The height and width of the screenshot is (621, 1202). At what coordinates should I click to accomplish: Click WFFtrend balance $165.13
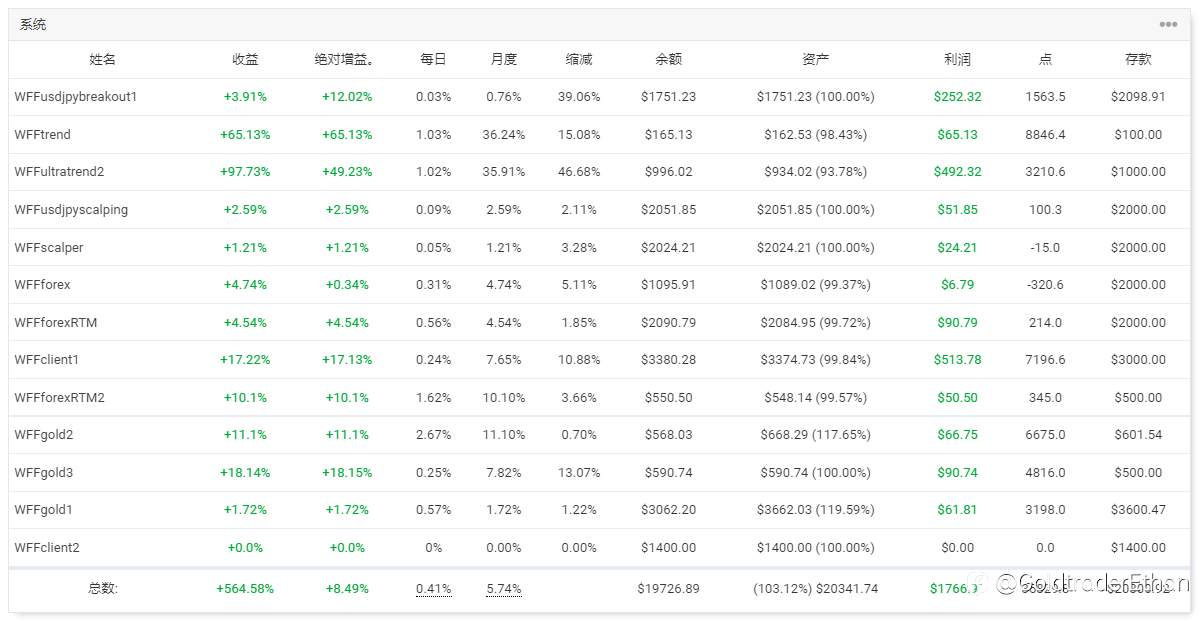[x=669, y=135]
